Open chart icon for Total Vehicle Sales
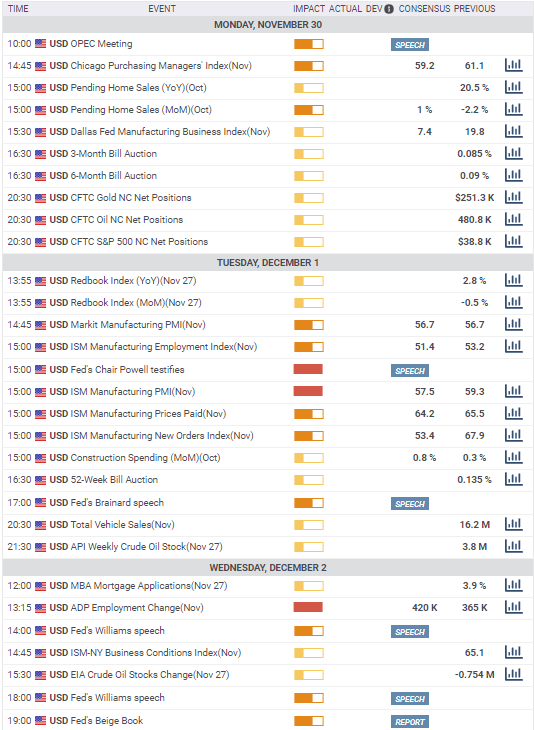The height and width of the screenshot is (730, 534). (x=514, y=525)
